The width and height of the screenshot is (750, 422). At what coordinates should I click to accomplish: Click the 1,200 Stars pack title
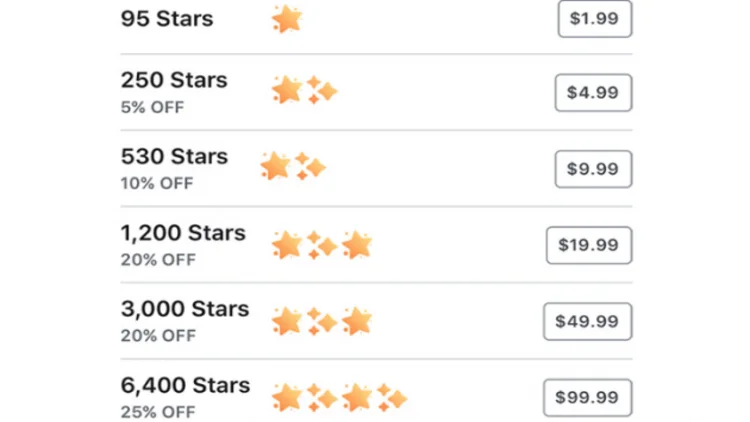click(x=183, y=233)
